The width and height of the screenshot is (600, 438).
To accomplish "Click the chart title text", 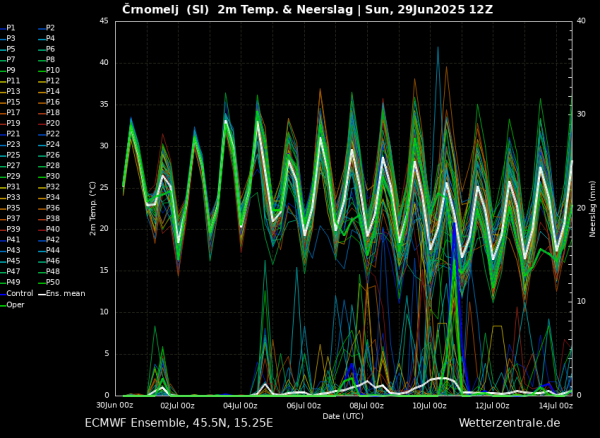I will point(308,9).
